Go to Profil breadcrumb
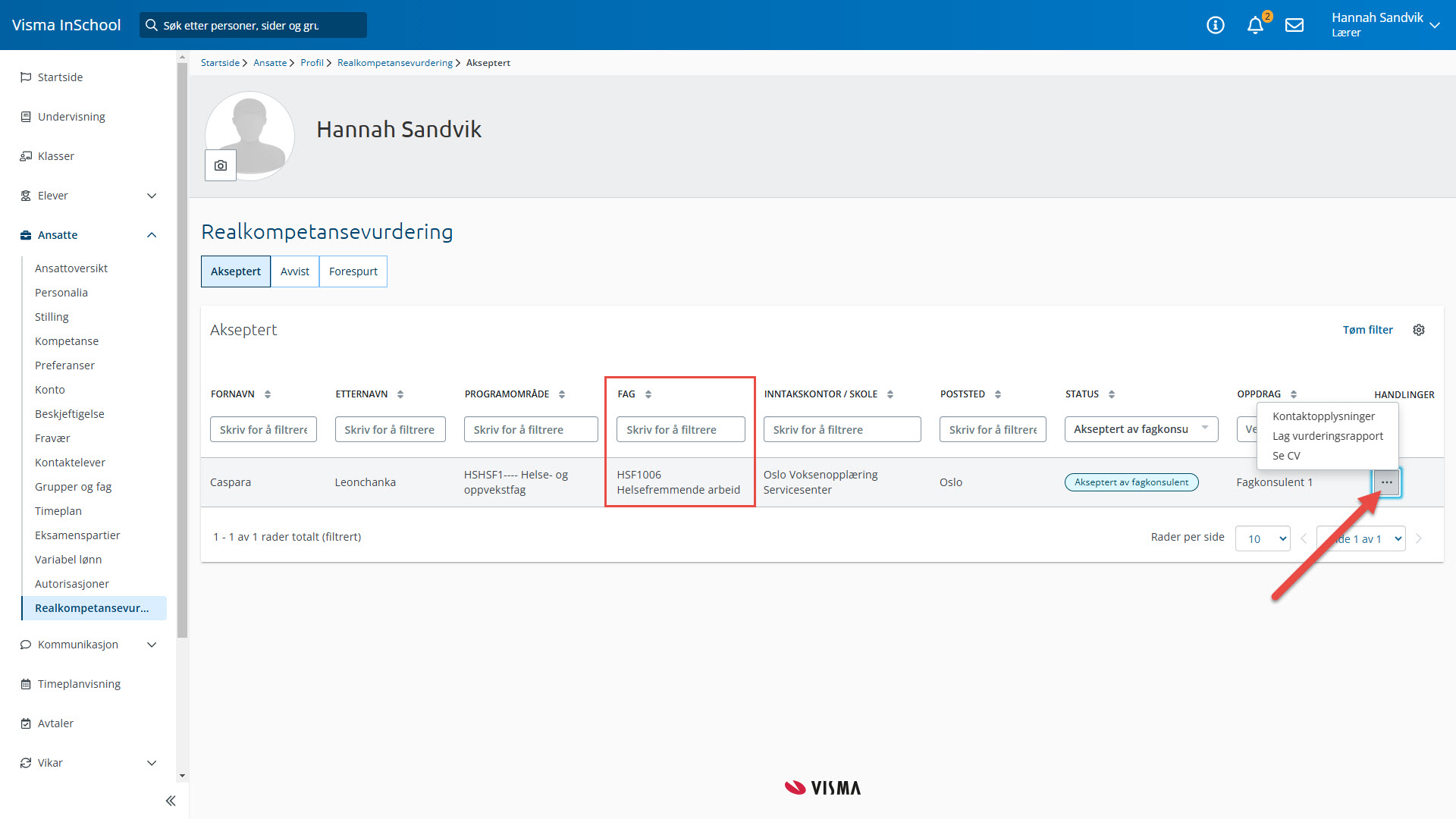This screenshot has height=819, width=1456. 312,63
